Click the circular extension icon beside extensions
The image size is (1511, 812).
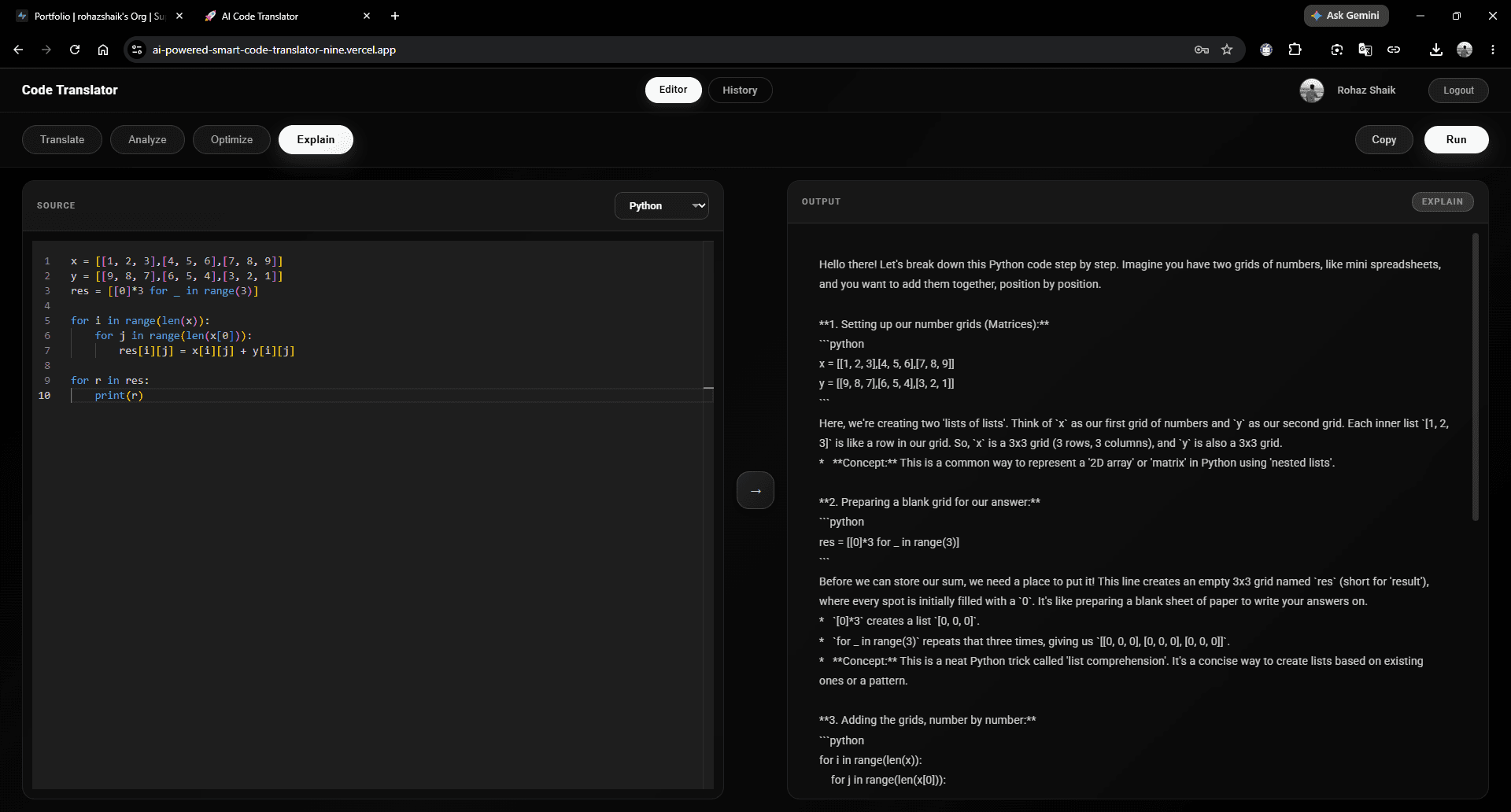(1266, 50)
